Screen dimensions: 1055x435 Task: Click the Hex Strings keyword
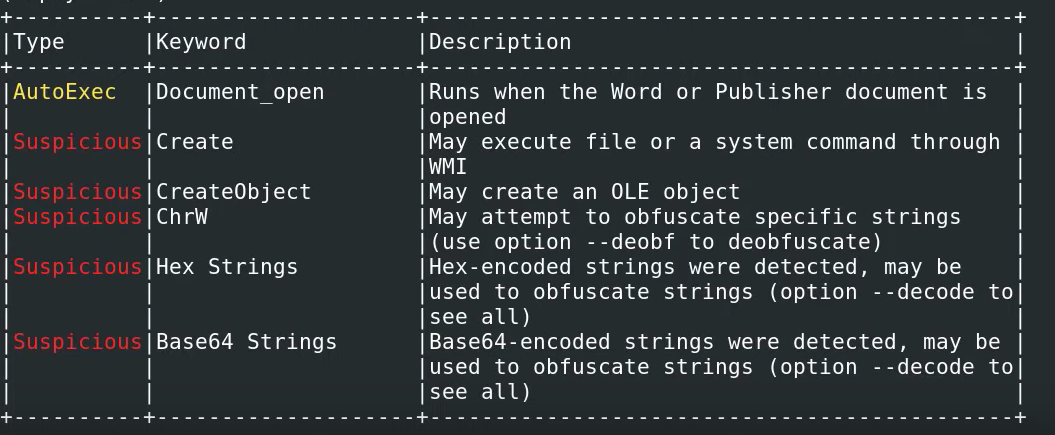tap(227, 267)
